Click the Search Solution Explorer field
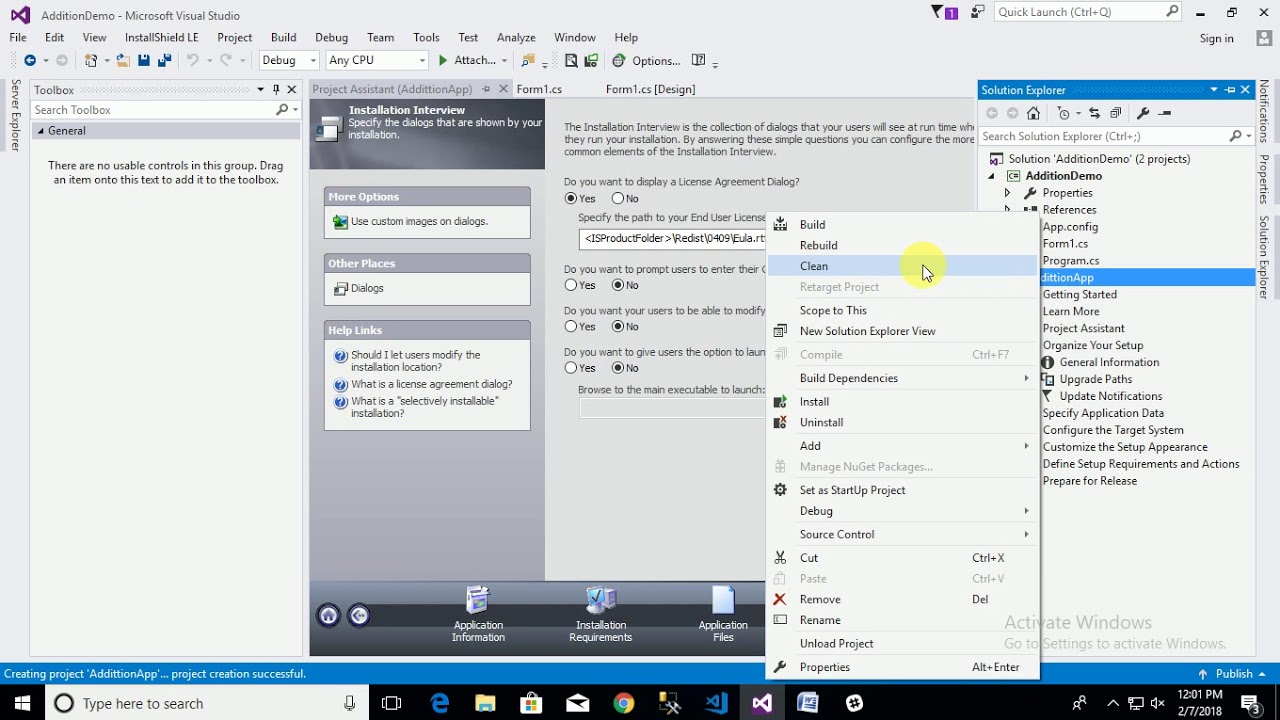Screen dimensions: 1280x720 pos(1103,136)
